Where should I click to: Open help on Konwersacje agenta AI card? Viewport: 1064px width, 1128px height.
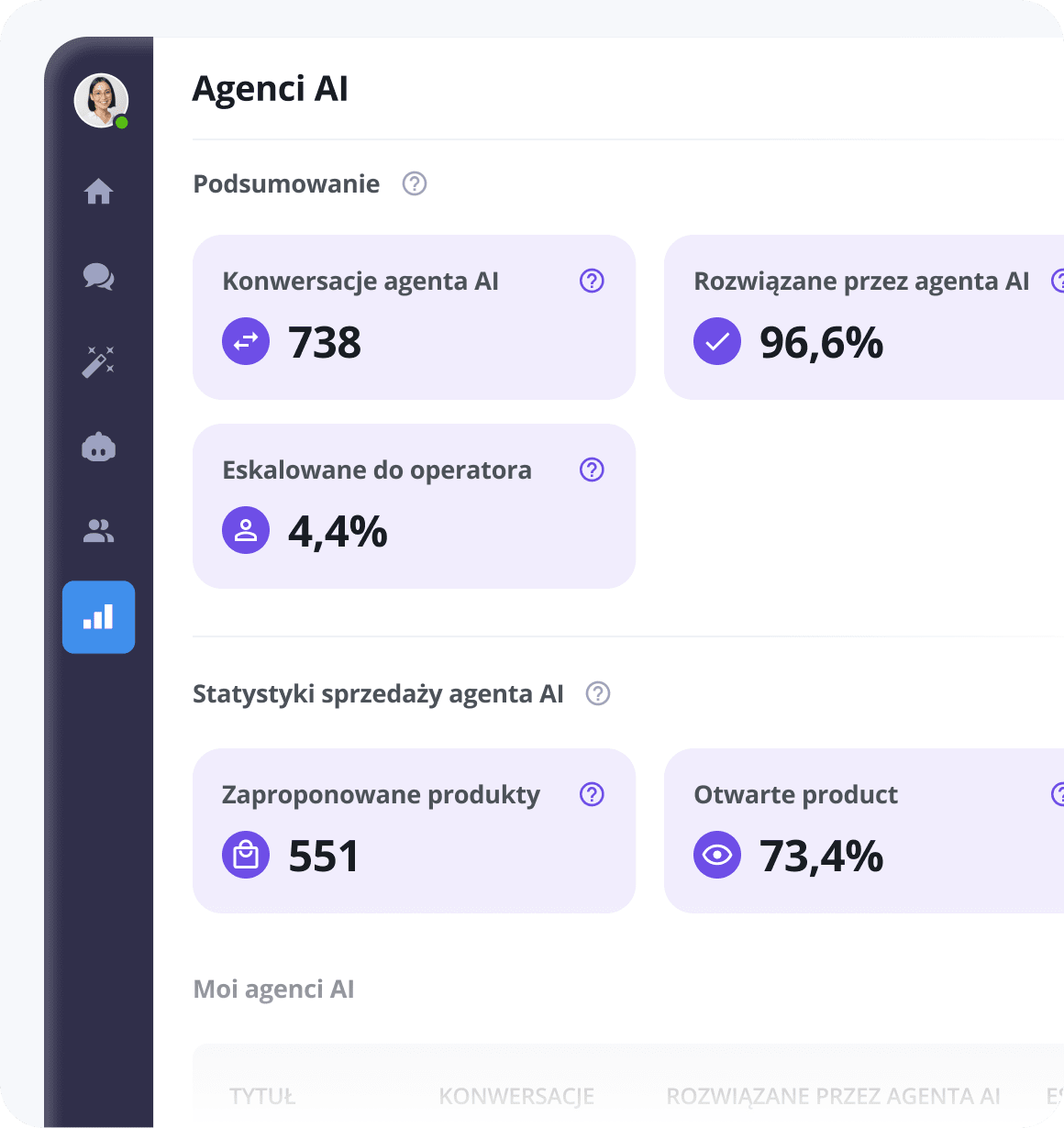click(592, 281)
